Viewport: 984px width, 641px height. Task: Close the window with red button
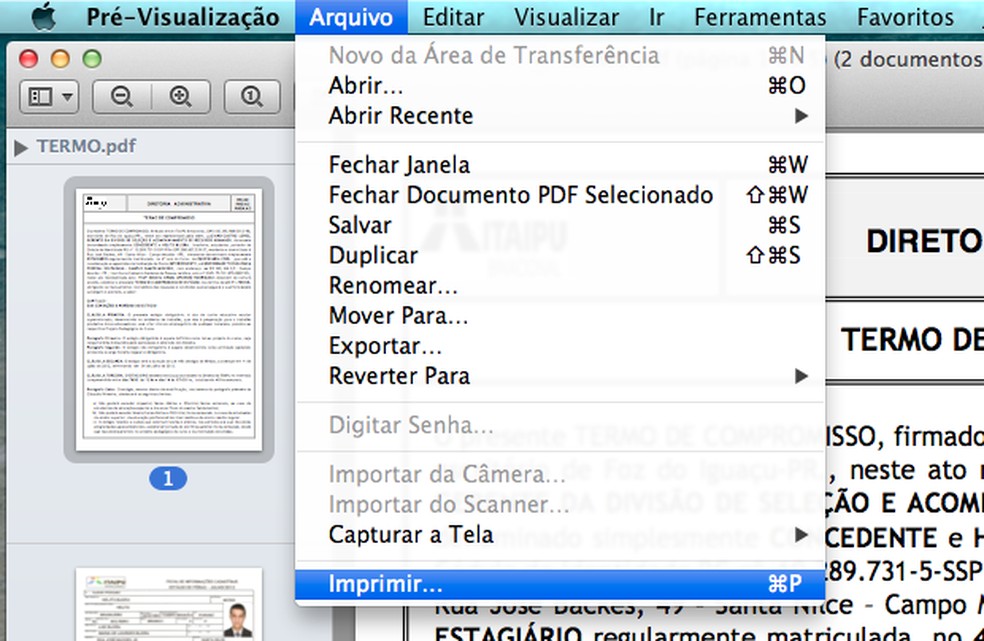[28, 58]
